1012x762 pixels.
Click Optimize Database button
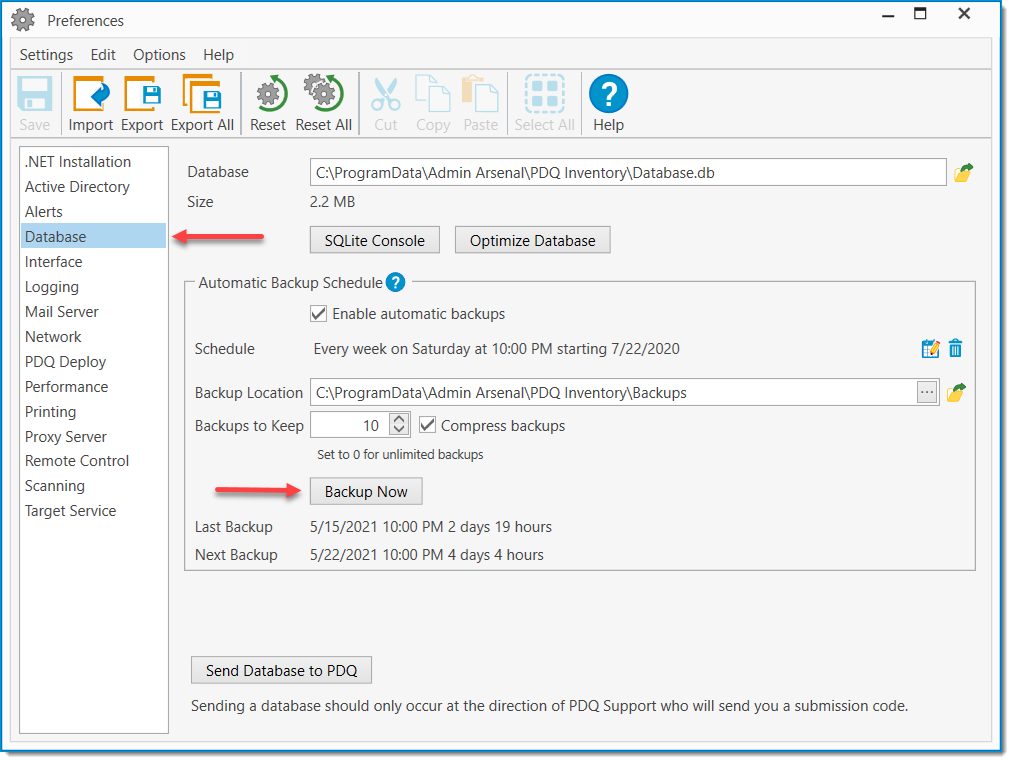(532, 240)
